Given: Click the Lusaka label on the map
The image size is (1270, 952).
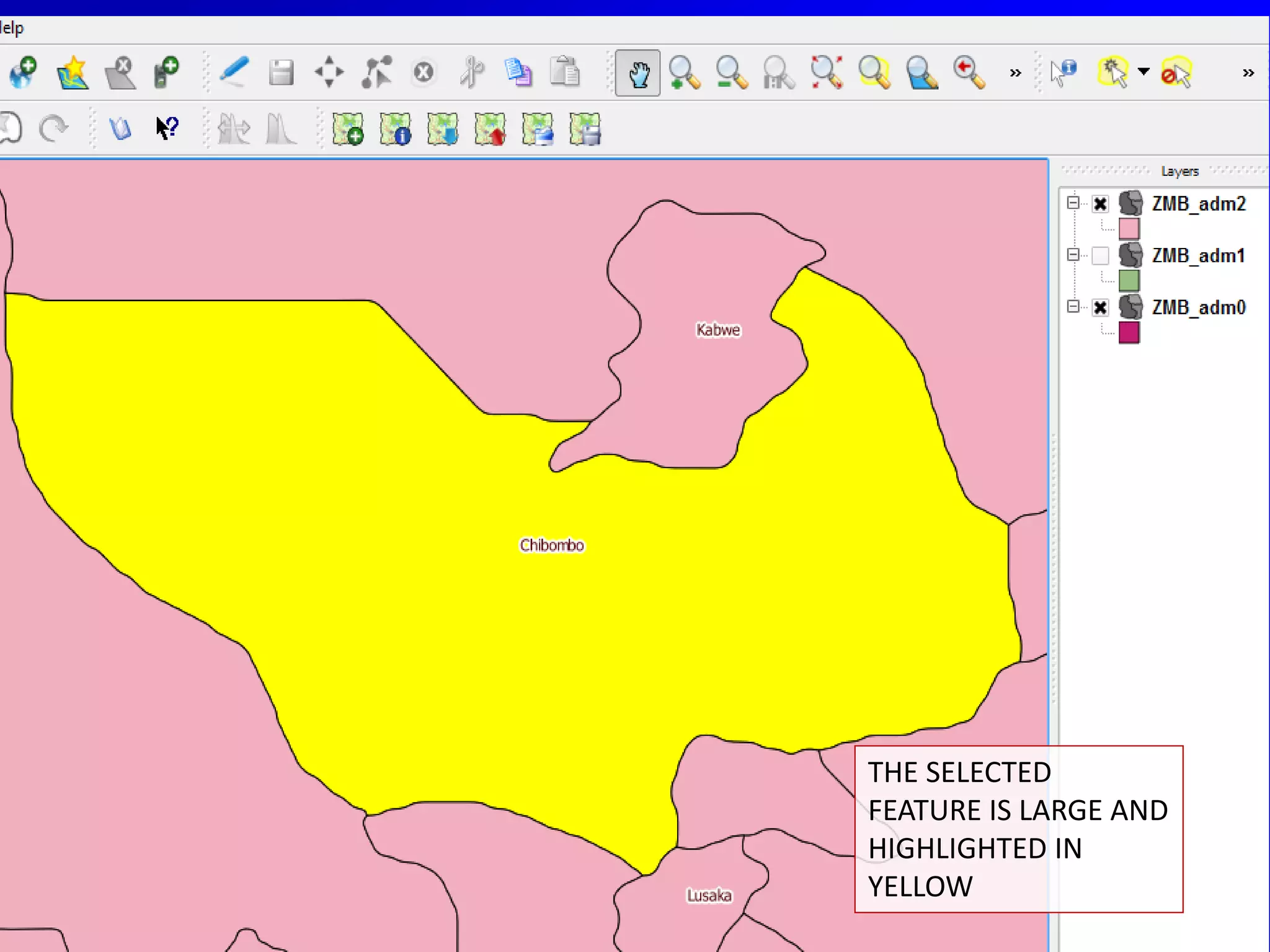Looking at the screenshot, I should [x=709, y=895].
